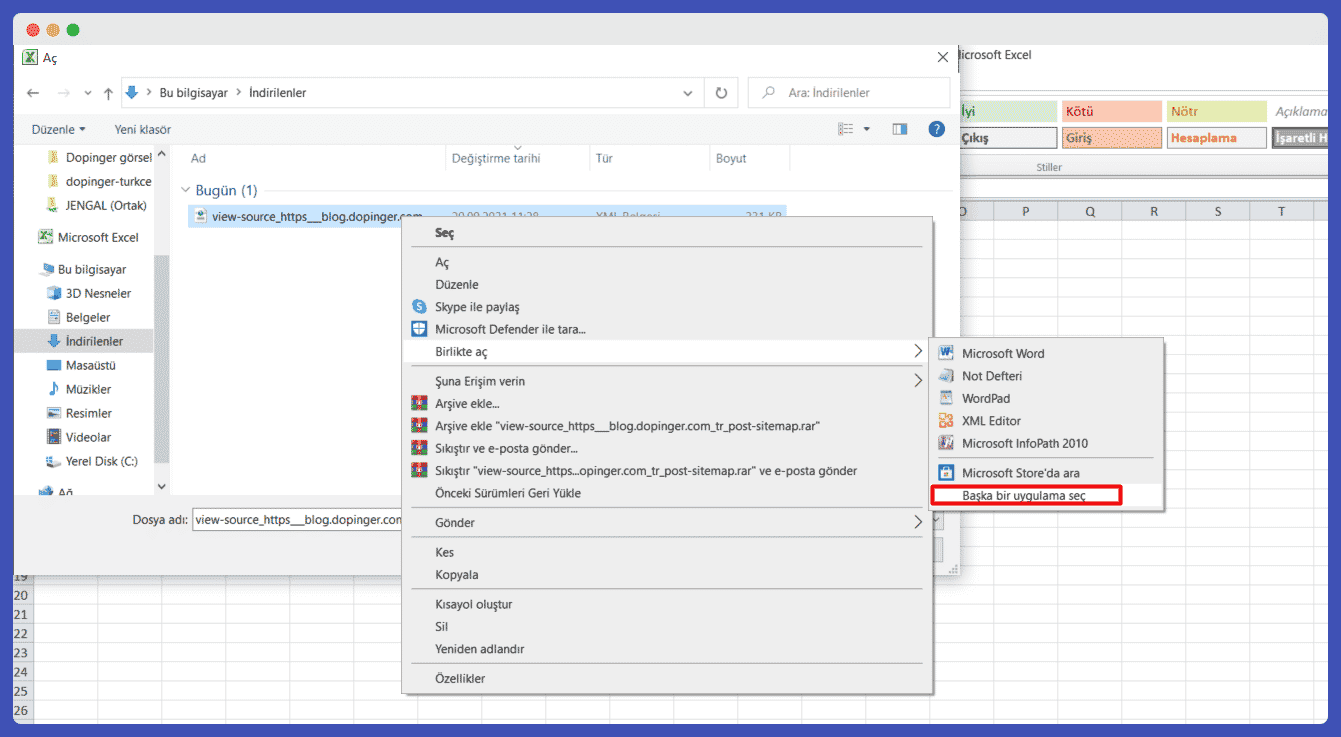Click Yeni klasör button
Viewport: 1341px width, 737px height.
coord(143,129)
